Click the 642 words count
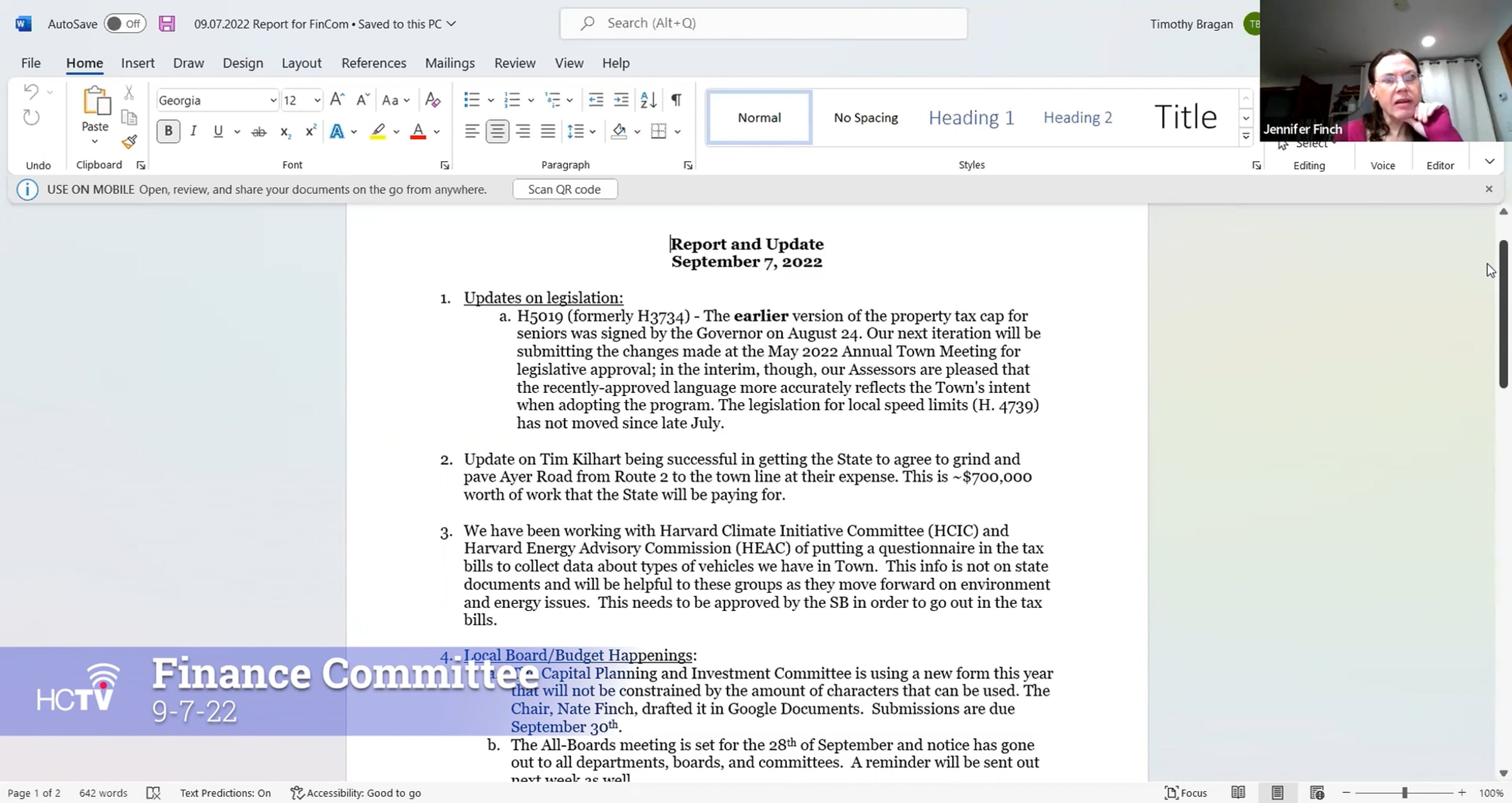Viewport: 1512px width, 803px height. click(103, 793)
